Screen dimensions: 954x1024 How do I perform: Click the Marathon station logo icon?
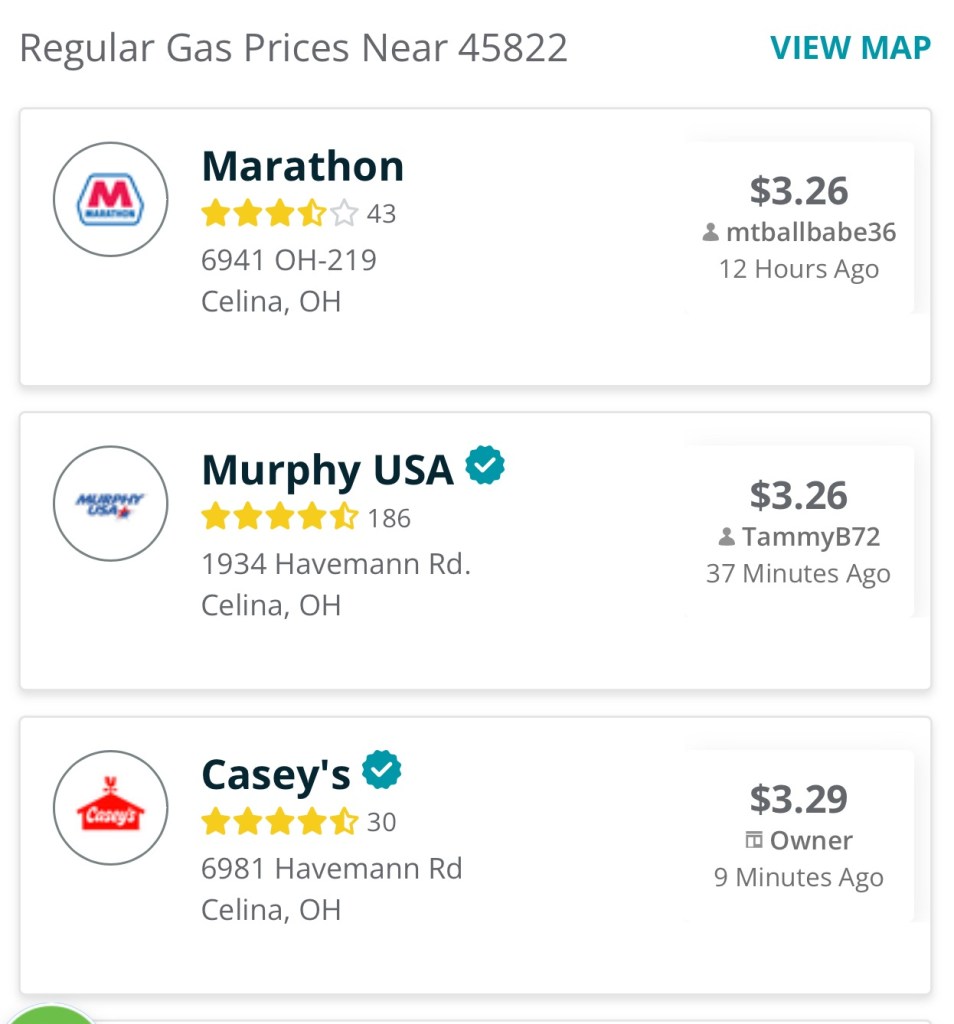110,199
